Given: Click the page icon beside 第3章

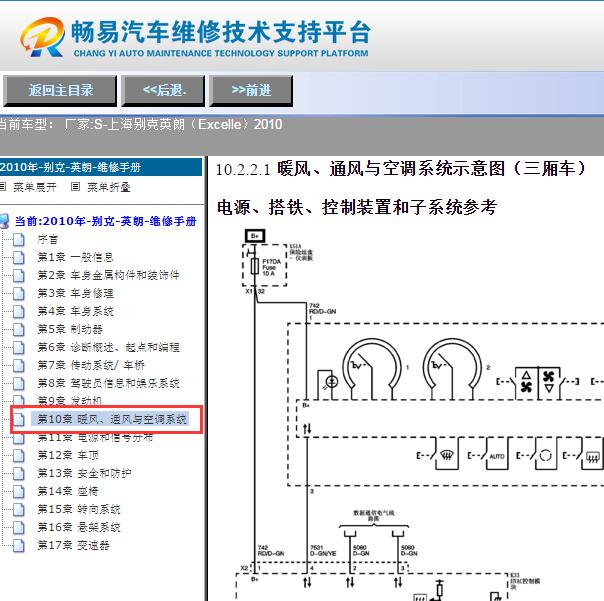Looking at the screenshot, I should pos(18,293).
